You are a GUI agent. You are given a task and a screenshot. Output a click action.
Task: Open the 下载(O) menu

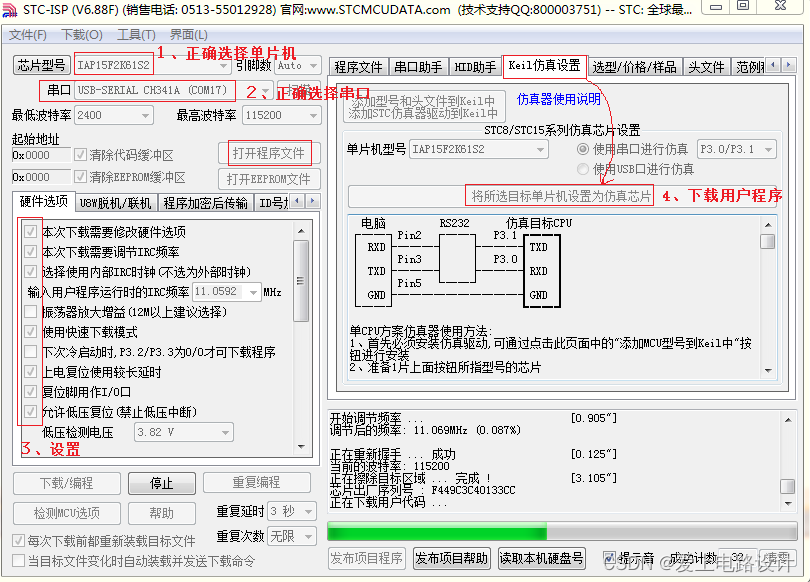pos(82,35)
